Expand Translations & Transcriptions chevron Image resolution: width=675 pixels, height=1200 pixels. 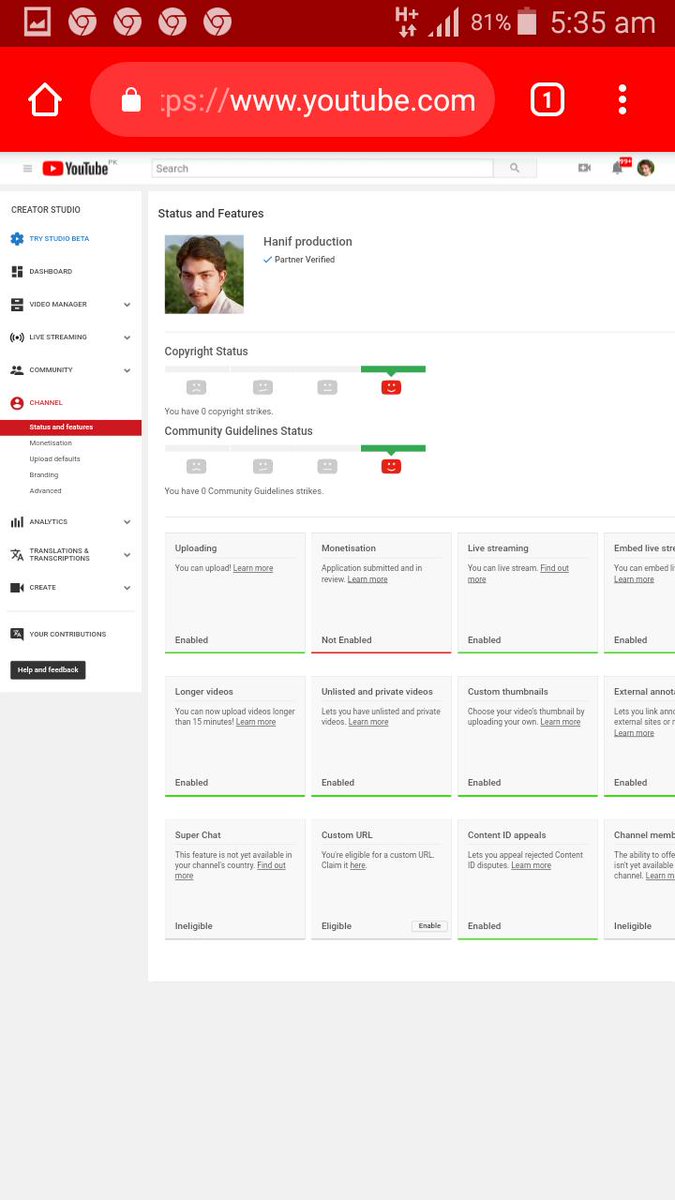(127, 555)
